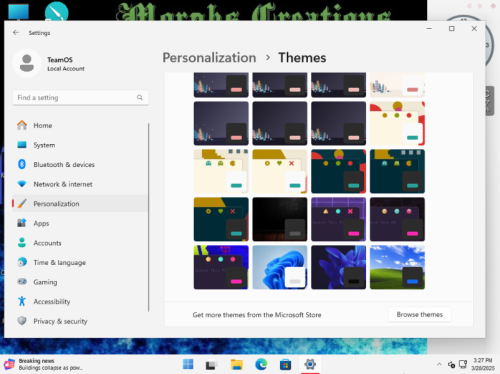The width and height of the screenshot is (500, 374).
Task: Click the search magnifier in Find a setting
Action: [140, 97]
